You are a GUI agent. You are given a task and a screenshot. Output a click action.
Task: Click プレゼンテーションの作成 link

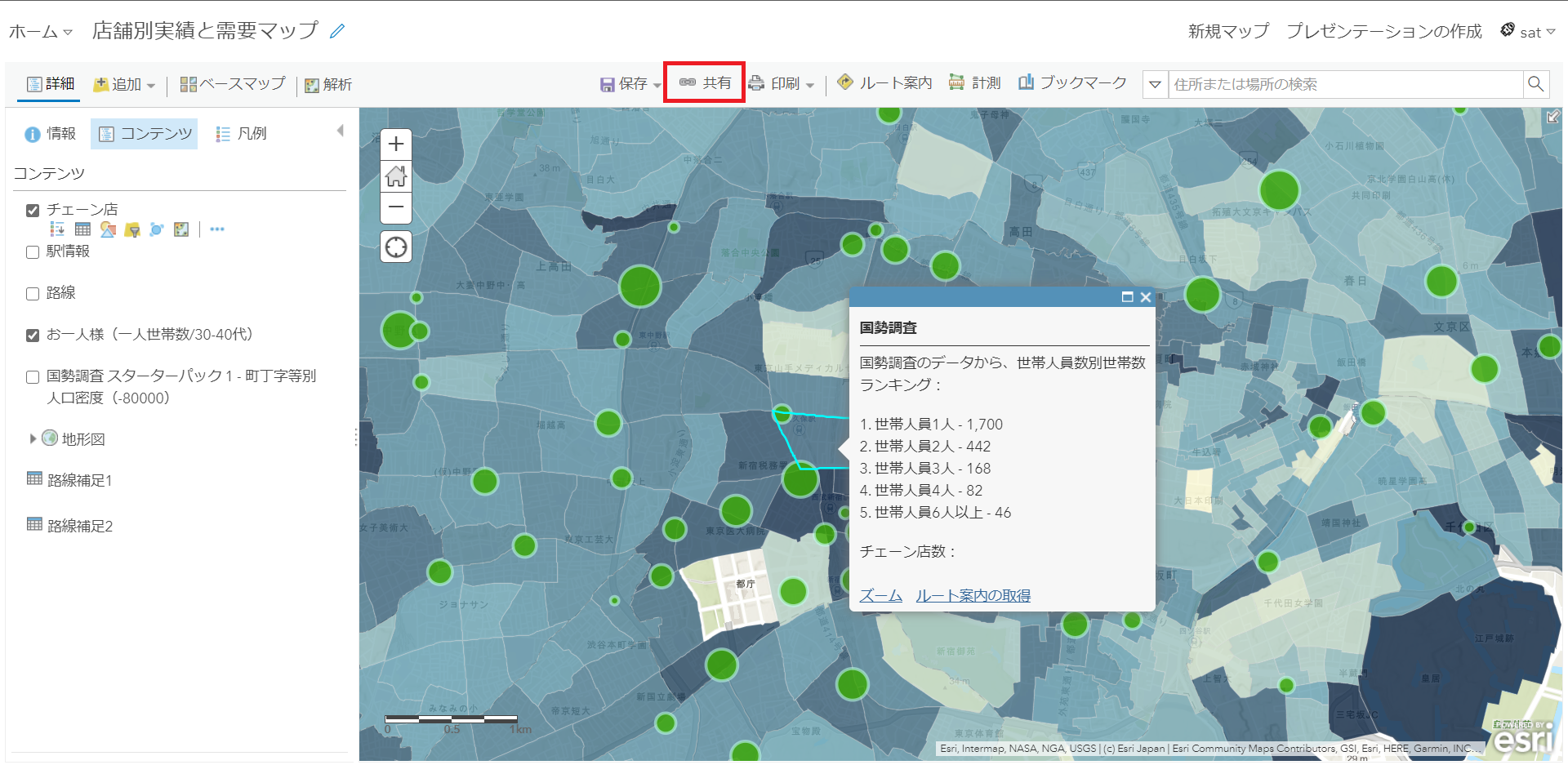(1384, 31)
